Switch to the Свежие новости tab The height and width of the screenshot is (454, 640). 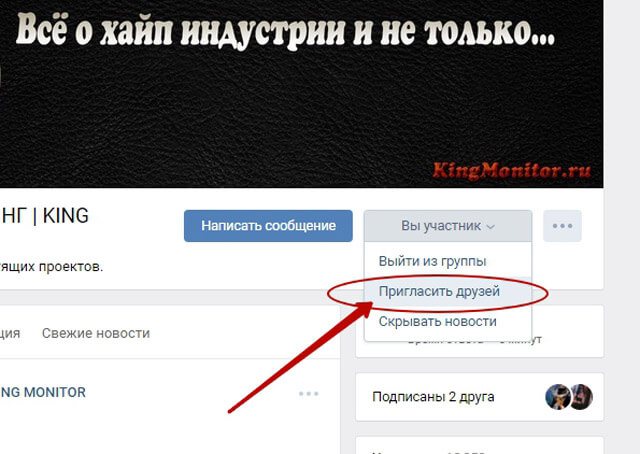(x=96, y=333)
